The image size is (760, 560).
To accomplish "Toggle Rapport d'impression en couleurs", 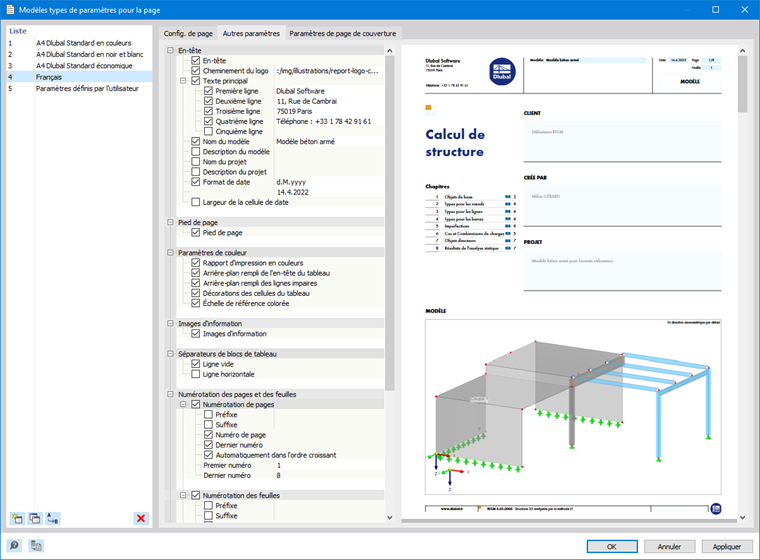I will (196, 263).
